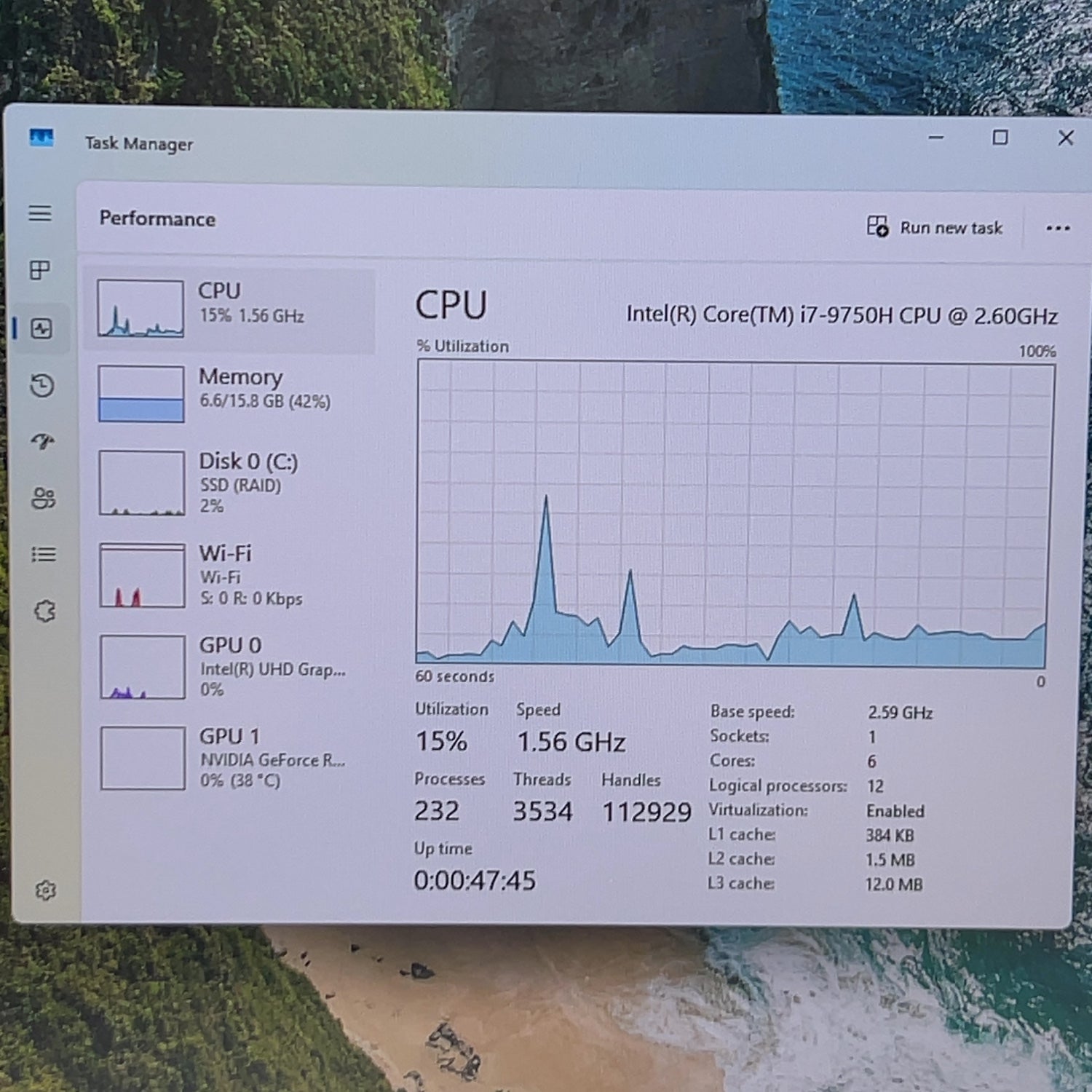Click the GPU 1 mini graph thumbnail
This screenshot has height=1092, width=1092.
(x=143, y=758)
